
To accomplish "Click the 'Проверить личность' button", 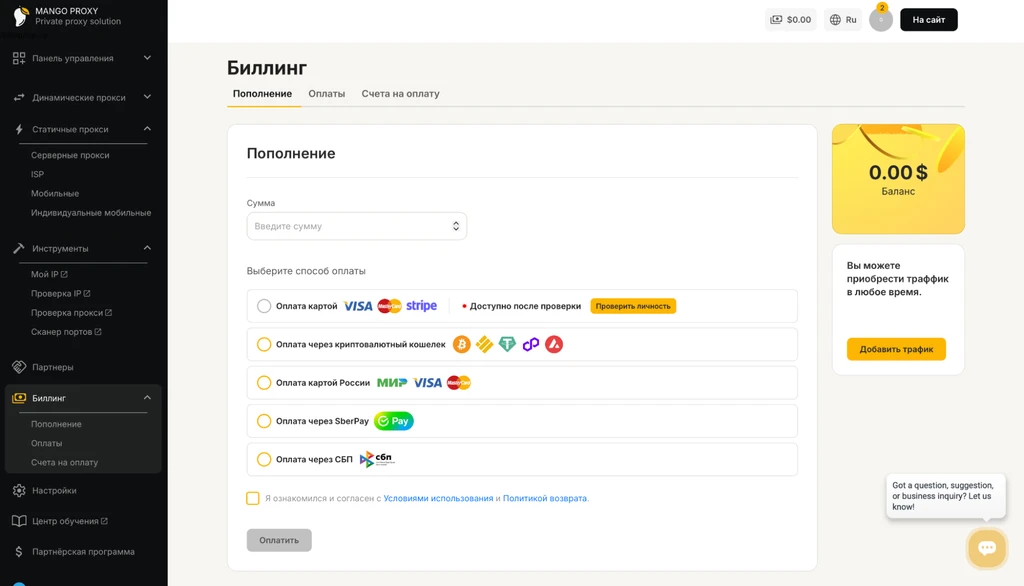I will (633, 306).
